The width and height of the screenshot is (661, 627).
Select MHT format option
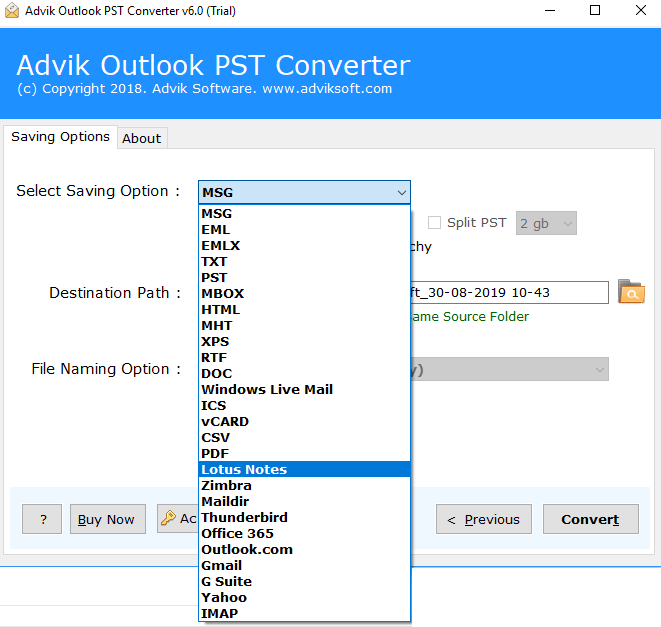click(304, 326)
